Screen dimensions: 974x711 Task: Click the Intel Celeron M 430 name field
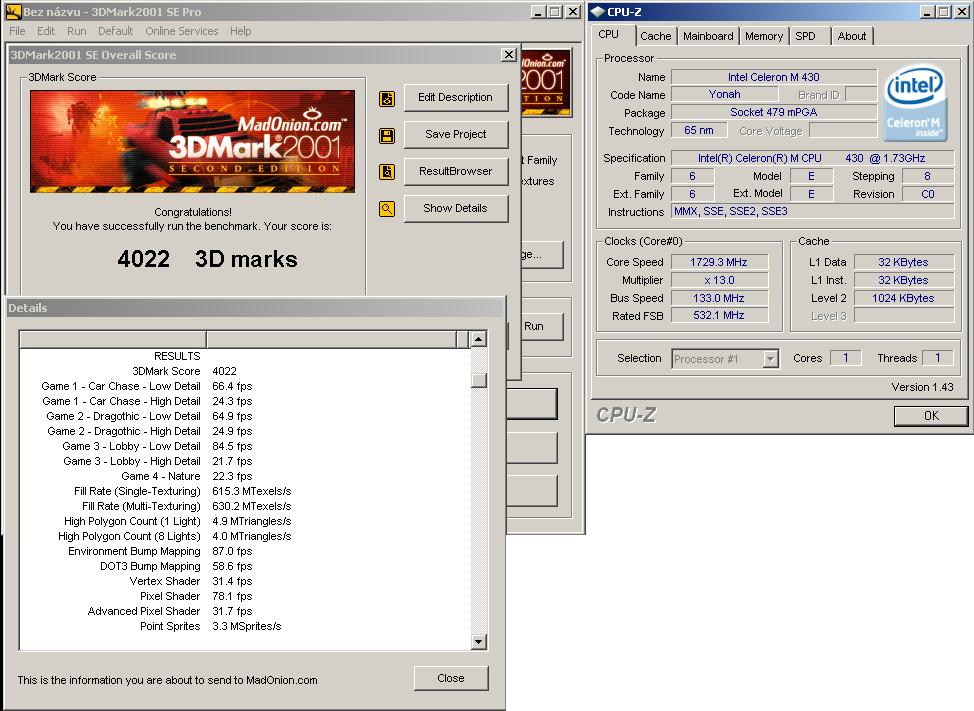774,77
